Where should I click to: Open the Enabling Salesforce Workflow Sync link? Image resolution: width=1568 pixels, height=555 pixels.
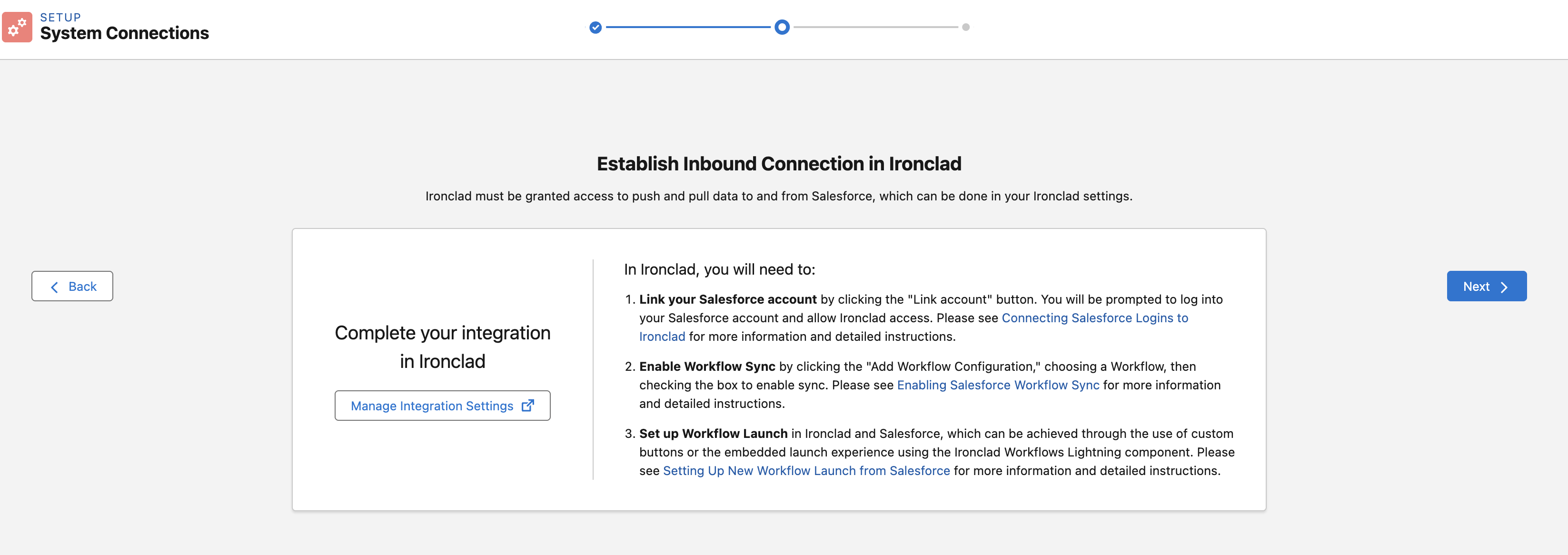pos(998,385)
